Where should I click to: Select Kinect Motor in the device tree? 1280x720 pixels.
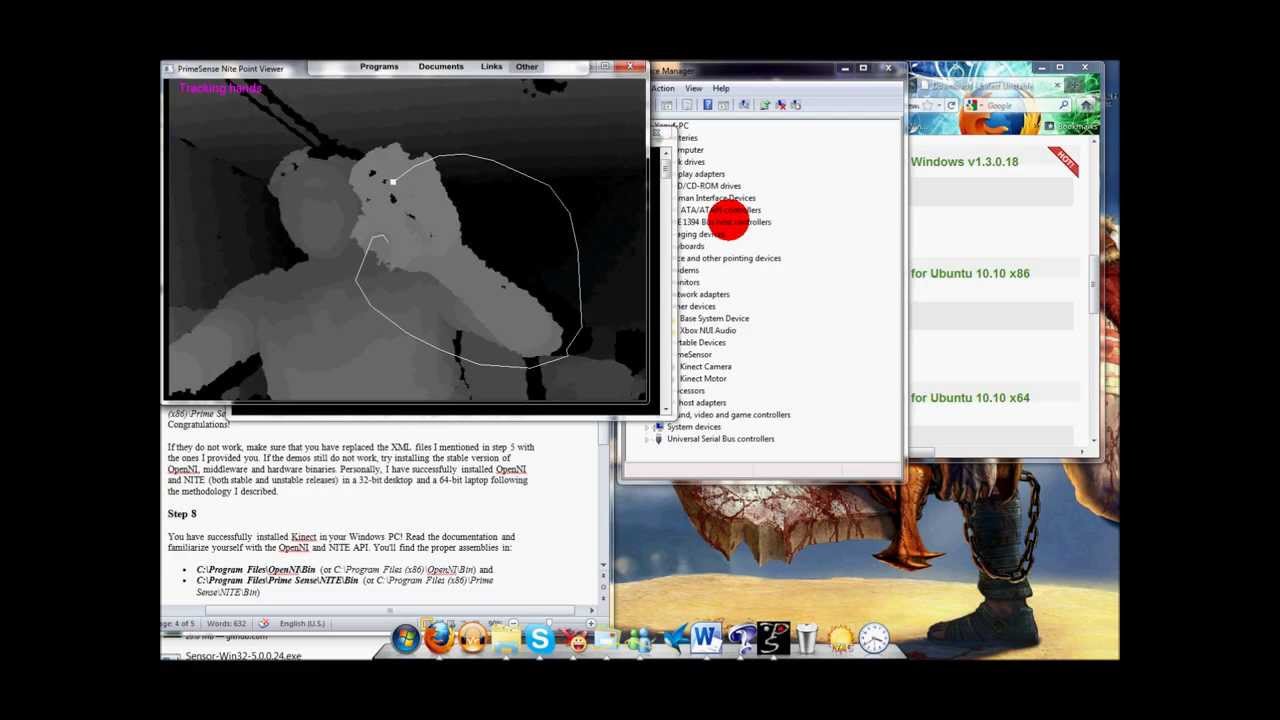pos(703,378)
